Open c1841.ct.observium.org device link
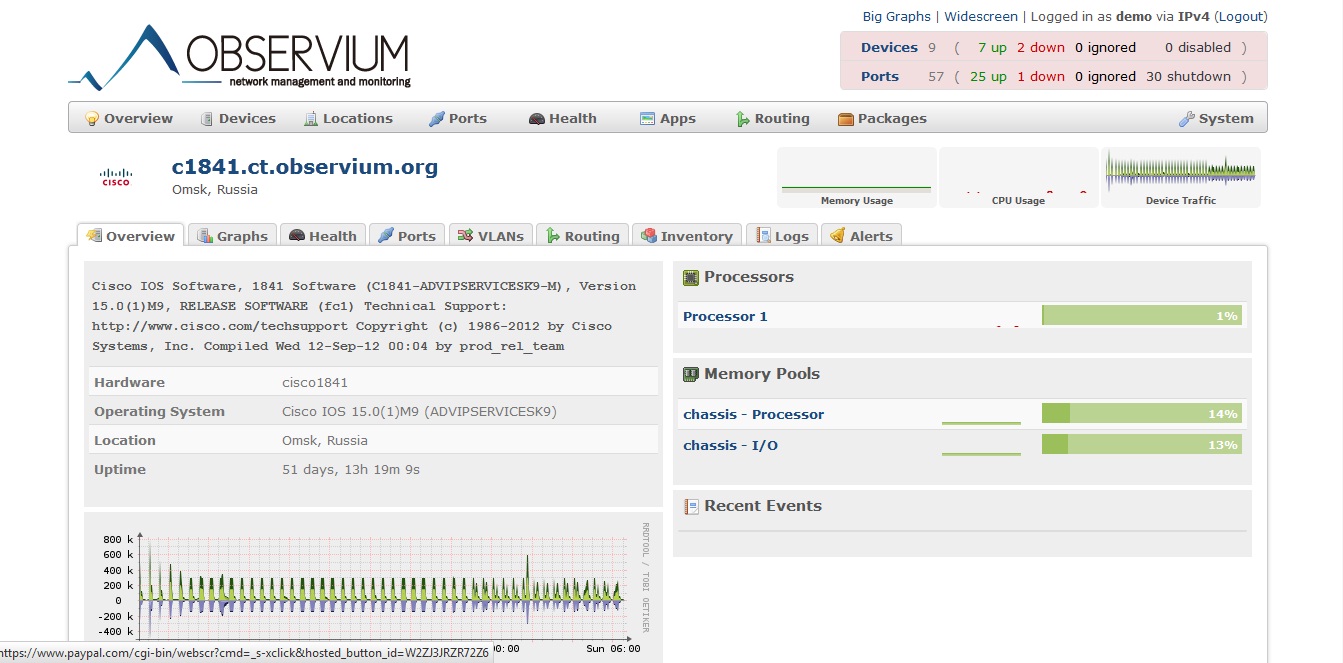The height and width of the screenshot is (663, 1343). (305, 167)
